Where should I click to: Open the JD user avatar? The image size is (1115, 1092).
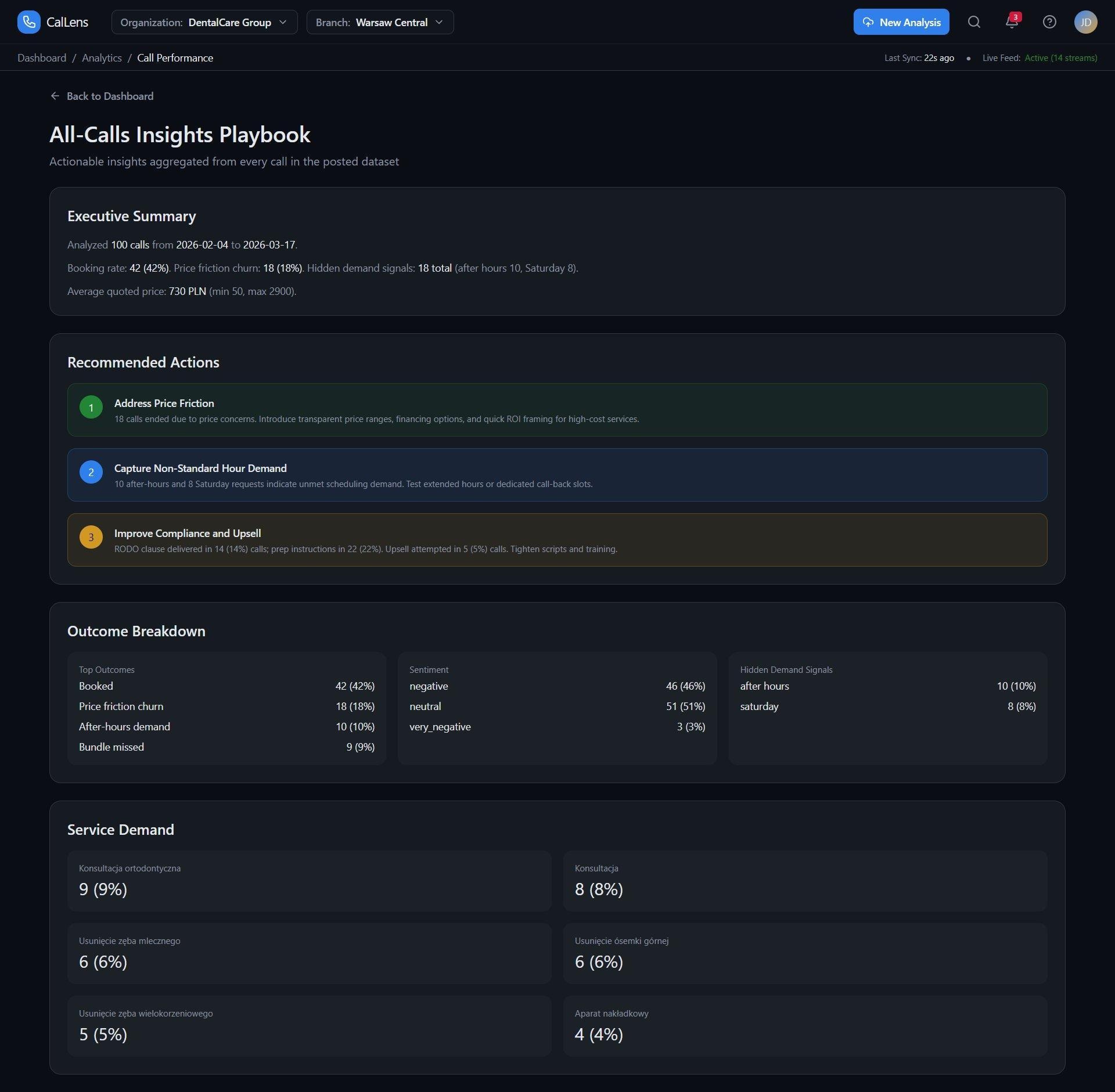click(x=1085, y=22)
